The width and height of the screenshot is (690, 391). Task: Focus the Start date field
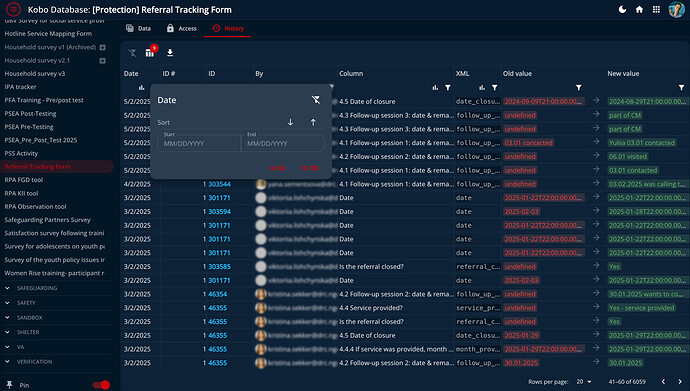tap(199, 143)
